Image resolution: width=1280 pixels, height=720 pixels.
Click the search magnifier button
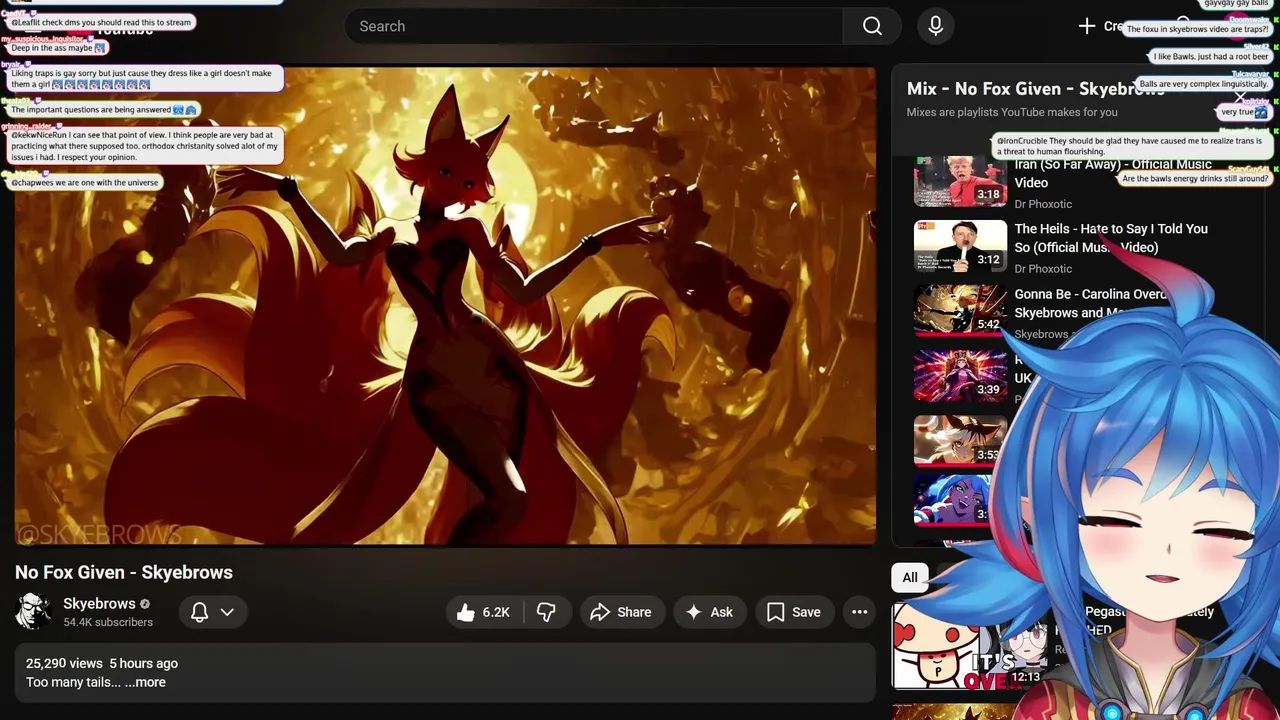pyautogui.click(x=872, y=26)
